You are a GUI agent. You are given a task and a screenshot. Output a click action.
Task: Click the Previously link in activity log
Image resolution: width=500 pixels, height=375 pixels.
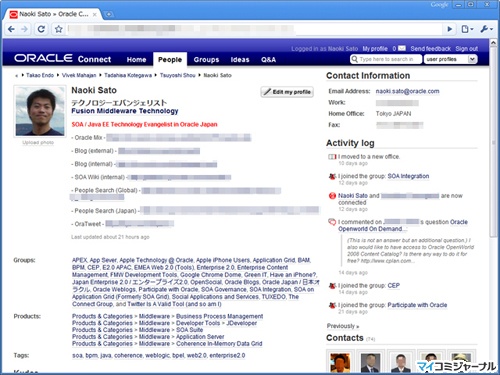(343, 326)
